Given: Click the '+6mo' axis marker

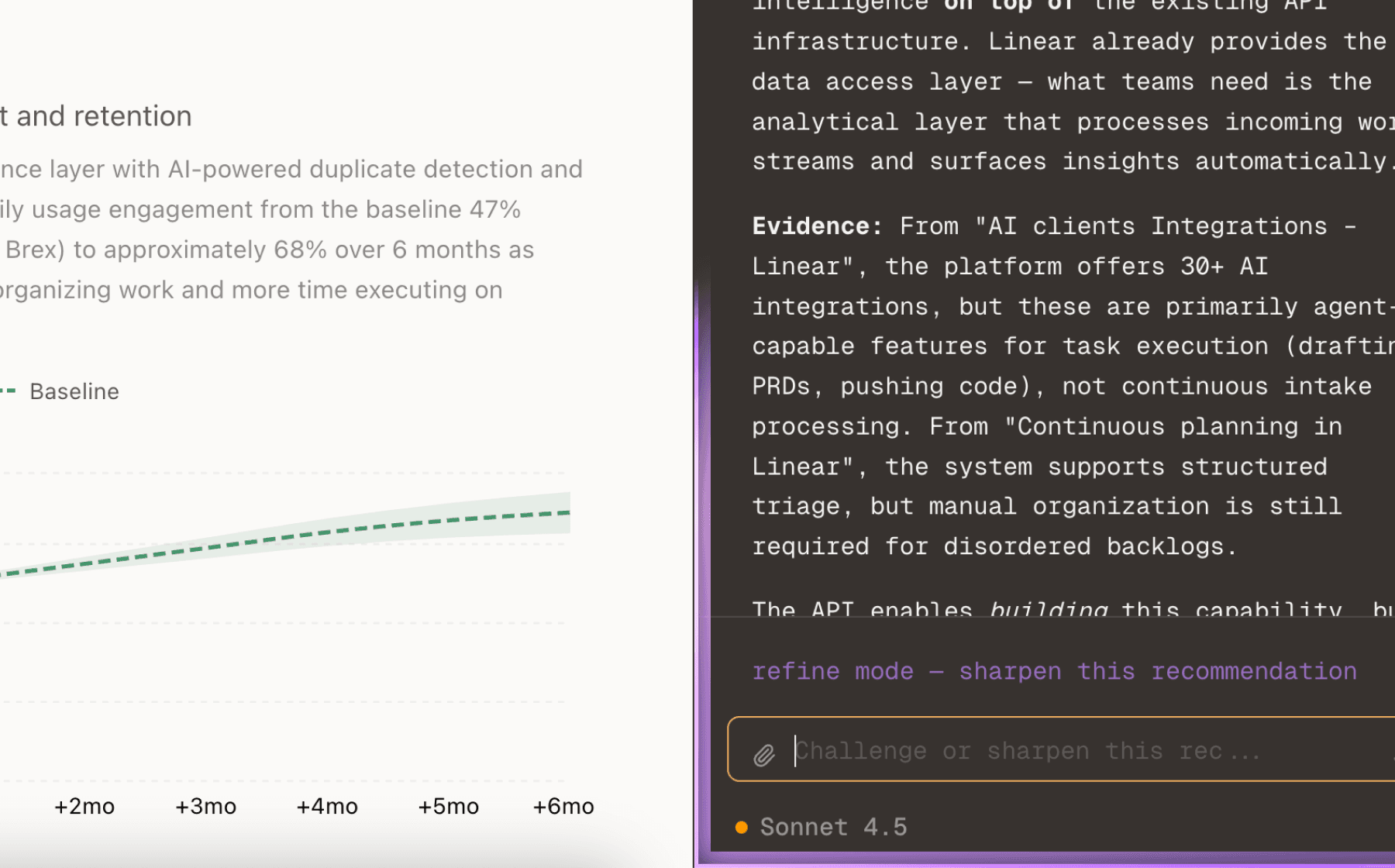Looking at the screenshot, I should [563, 806].
